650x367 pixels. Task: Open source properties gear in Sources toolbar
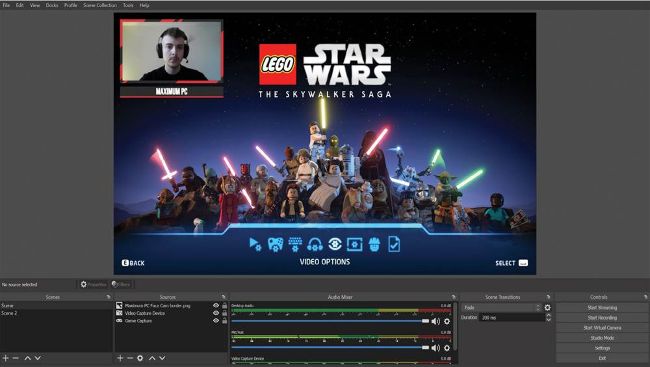click(x=140, y=358)
